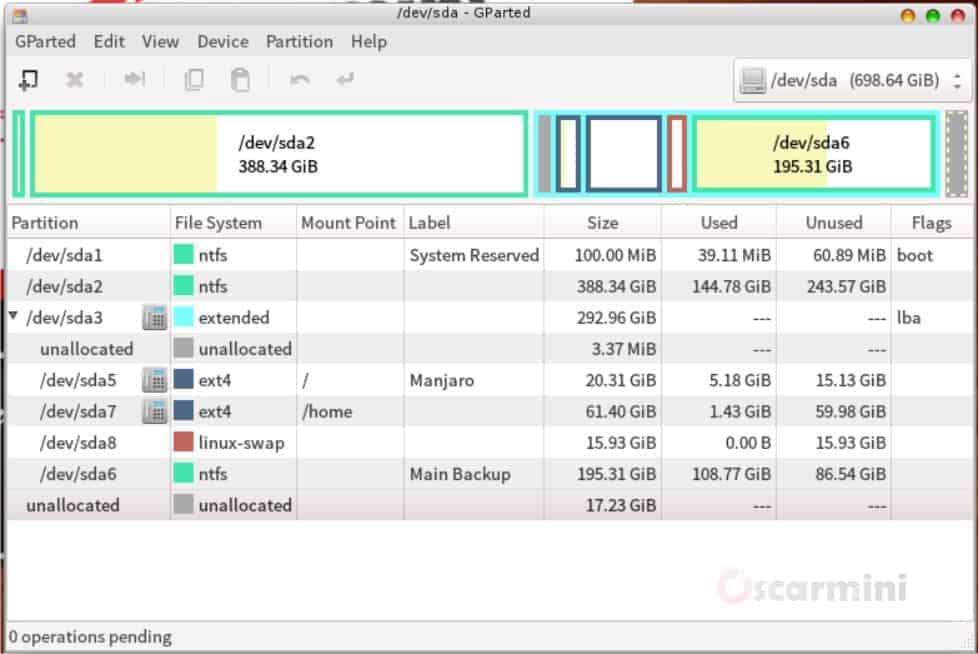Click the Paste partition toolbar icon
This screenshot has height=654, width=978.
[240, 79]
